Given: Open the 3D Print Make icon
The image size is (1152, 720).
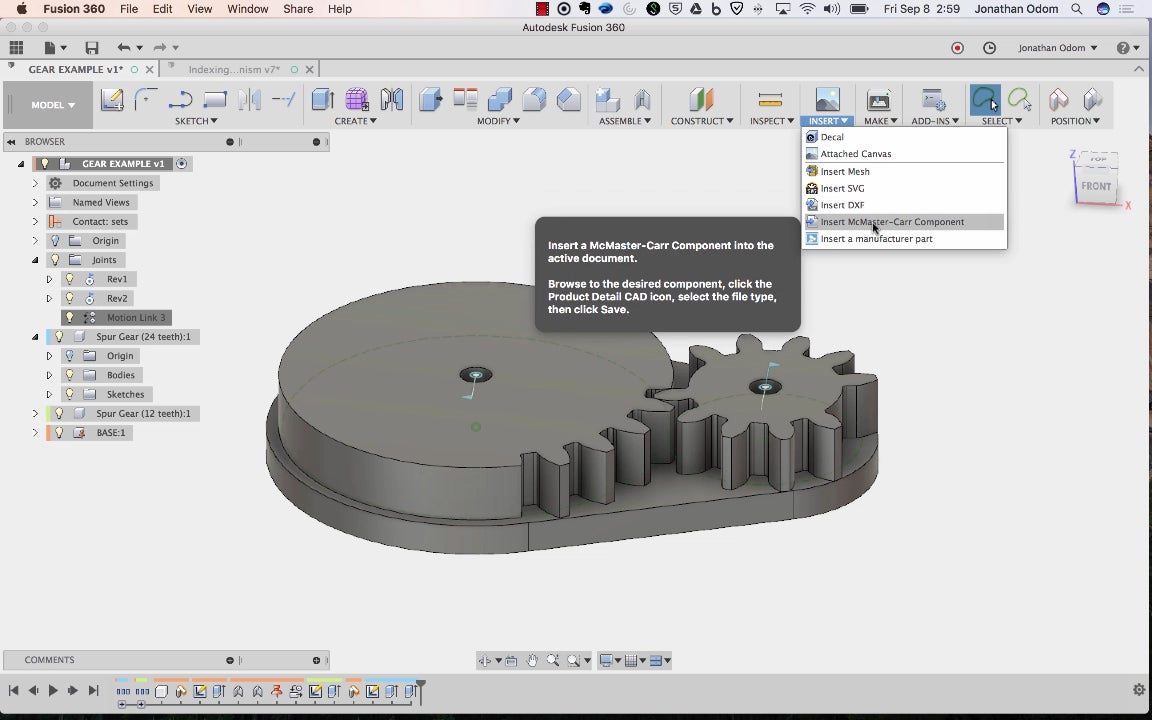Looking at the screenshot, I should 878,100.
